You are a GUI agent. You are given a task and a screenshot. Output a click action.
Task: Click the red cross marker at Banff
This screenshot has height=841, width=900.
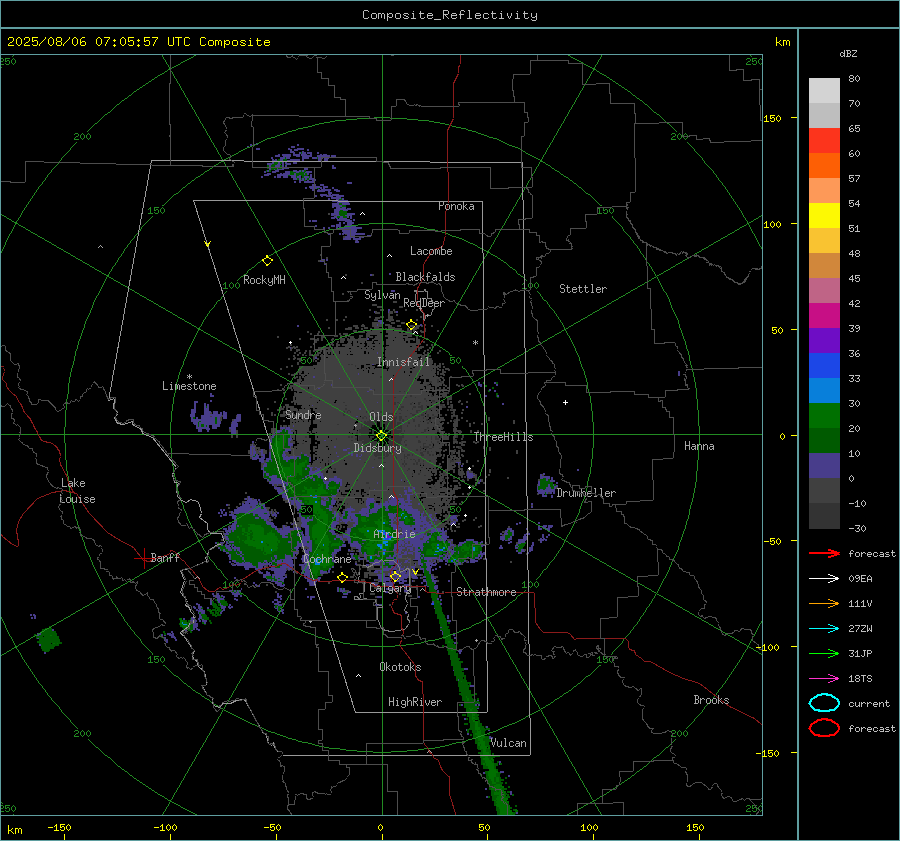point(143,558)
